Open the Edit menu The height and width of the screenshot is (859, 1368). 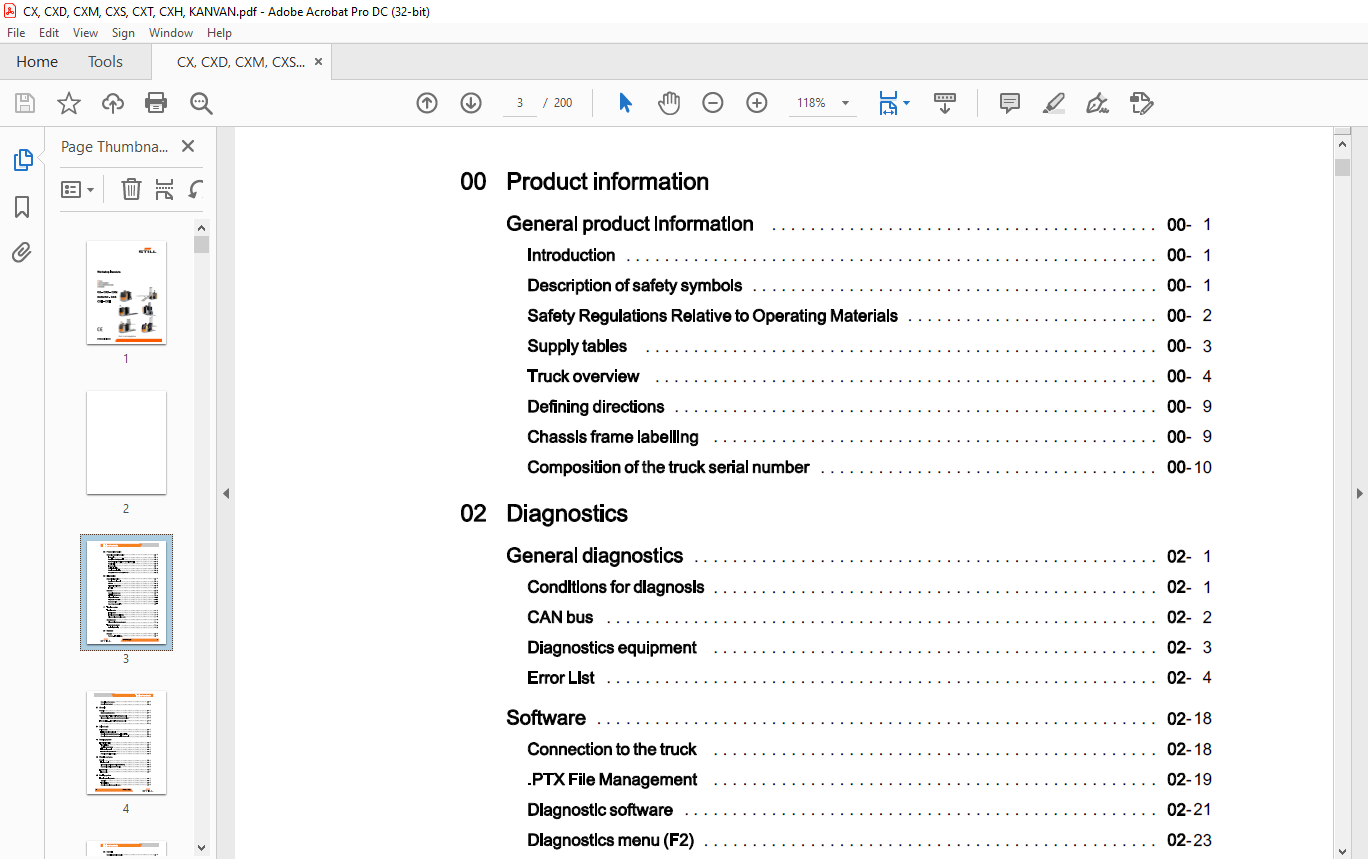point(49,33)
